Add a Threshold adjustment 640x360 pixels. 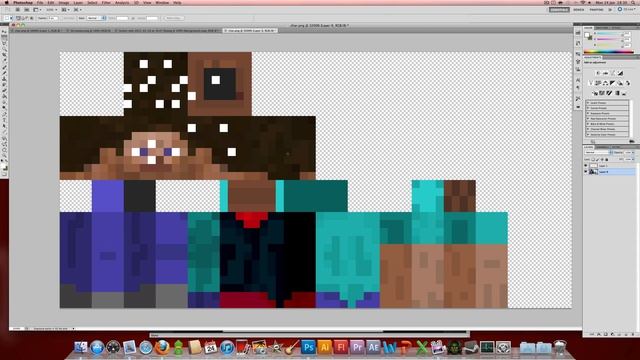[x=609, y=93]
